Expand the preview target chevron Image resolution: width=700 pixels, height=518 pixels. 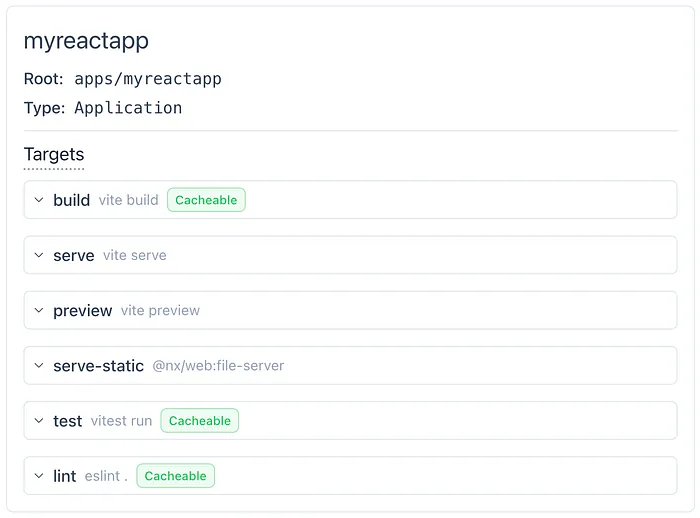click(39, 311)
